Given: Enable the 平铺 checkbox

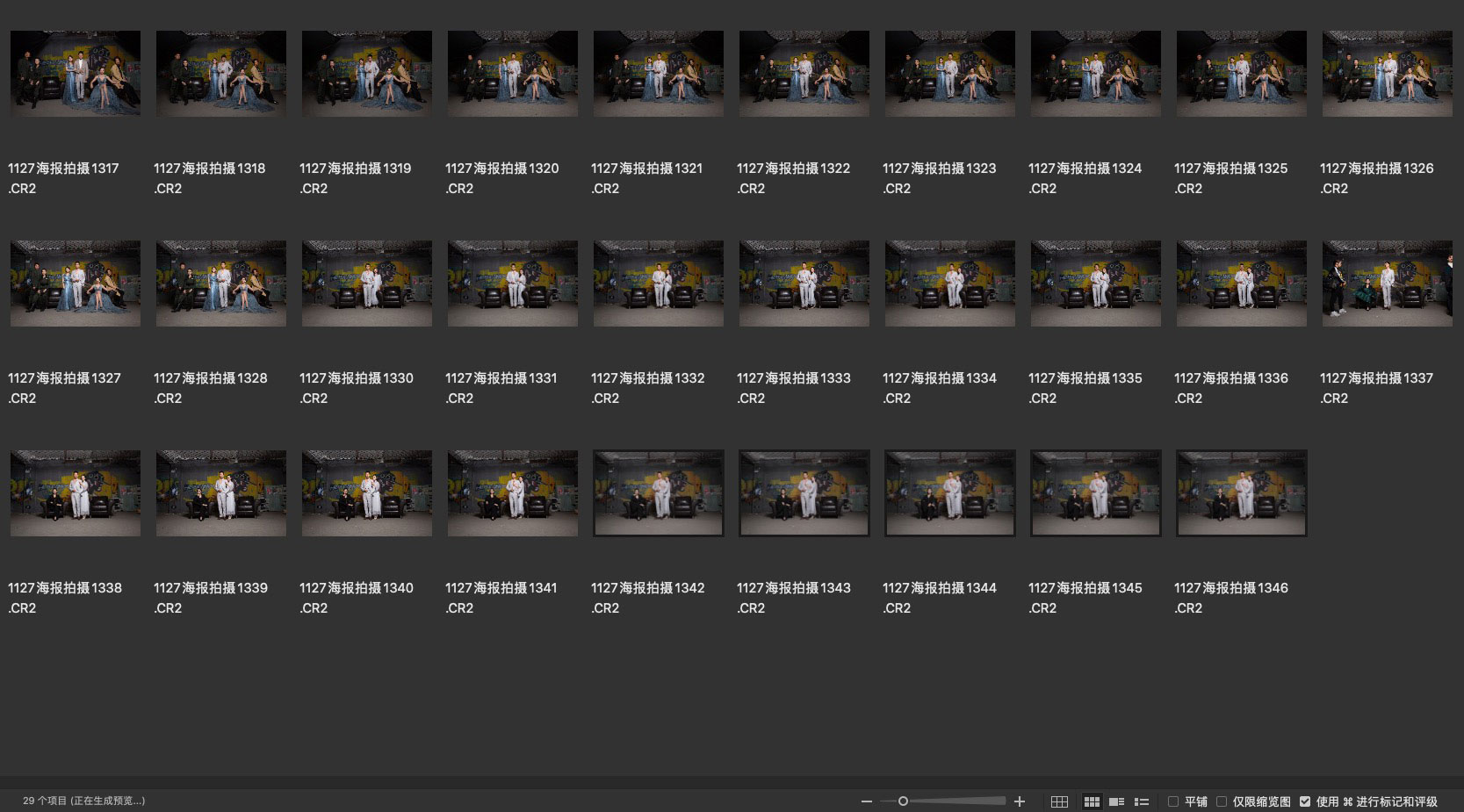Looking at the screenshot, I should (x=1173, y=801).
